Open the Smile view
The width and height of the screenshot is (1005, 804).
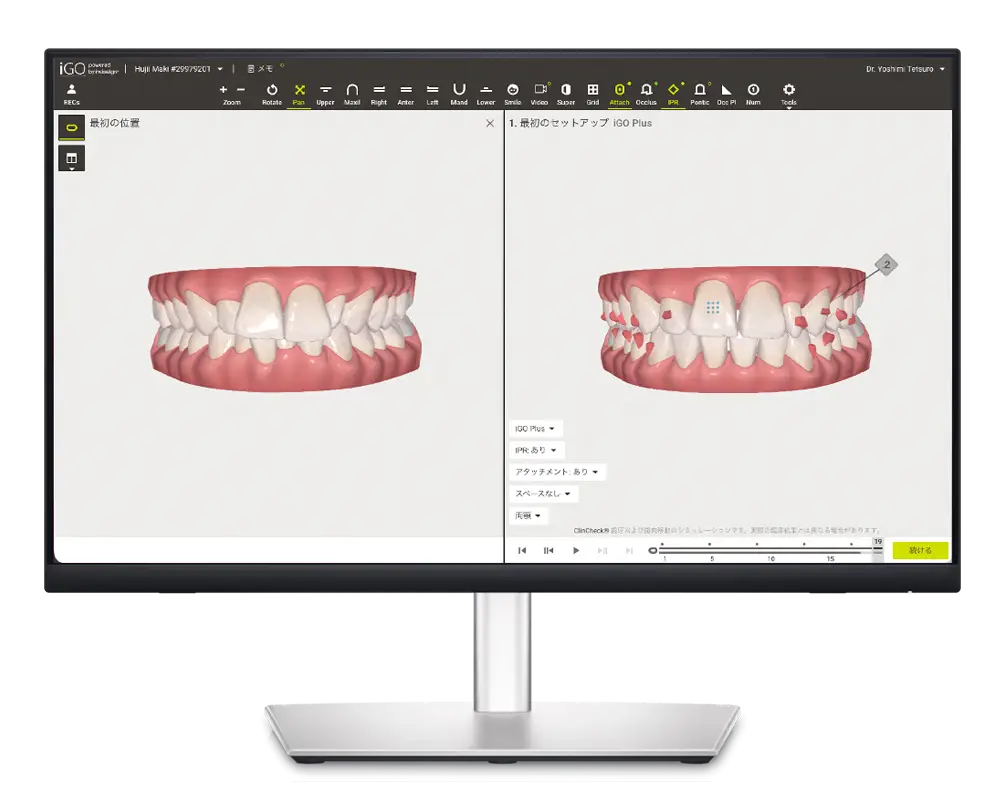coord(513,94)
